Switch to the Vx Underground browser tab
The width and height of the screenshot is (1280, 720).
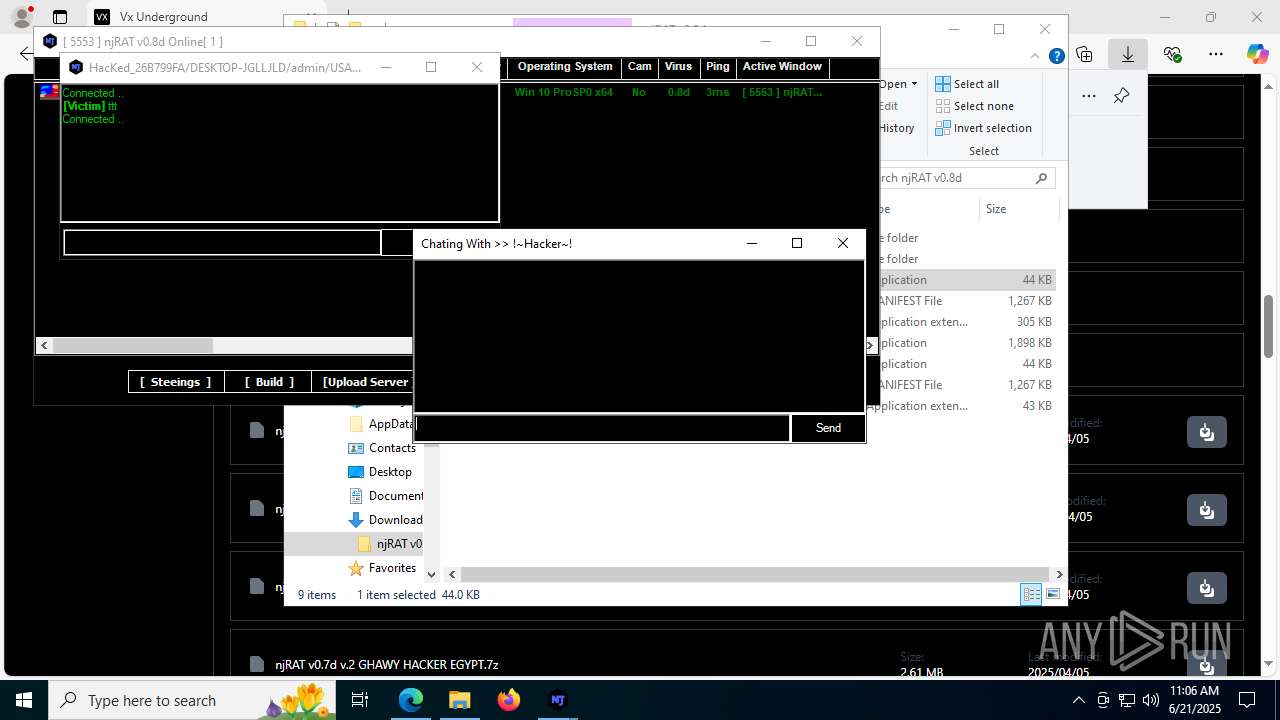[164, 17]
